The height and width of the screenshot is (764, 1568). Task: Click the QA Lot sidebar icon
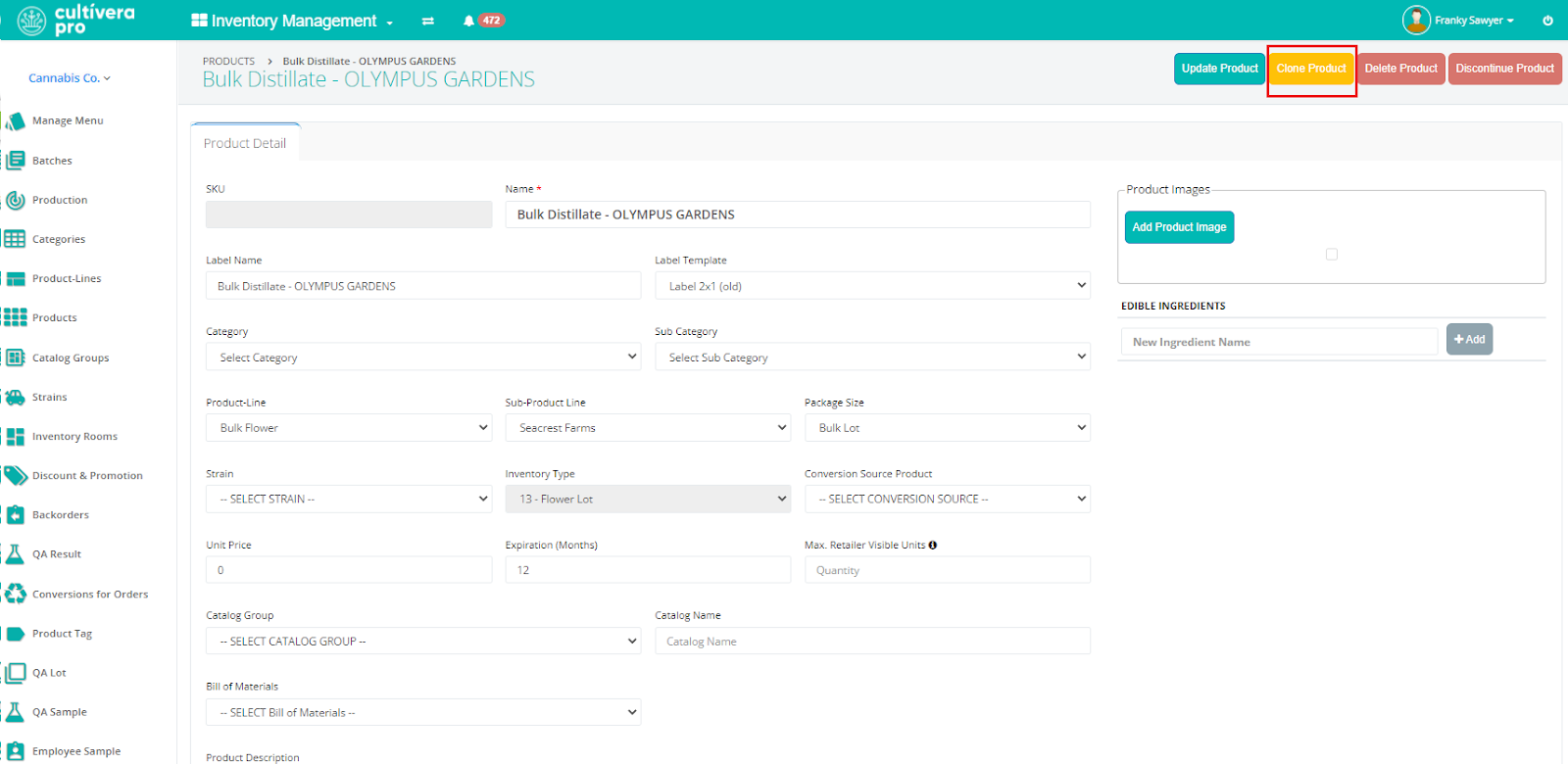[x=15, y=673]
